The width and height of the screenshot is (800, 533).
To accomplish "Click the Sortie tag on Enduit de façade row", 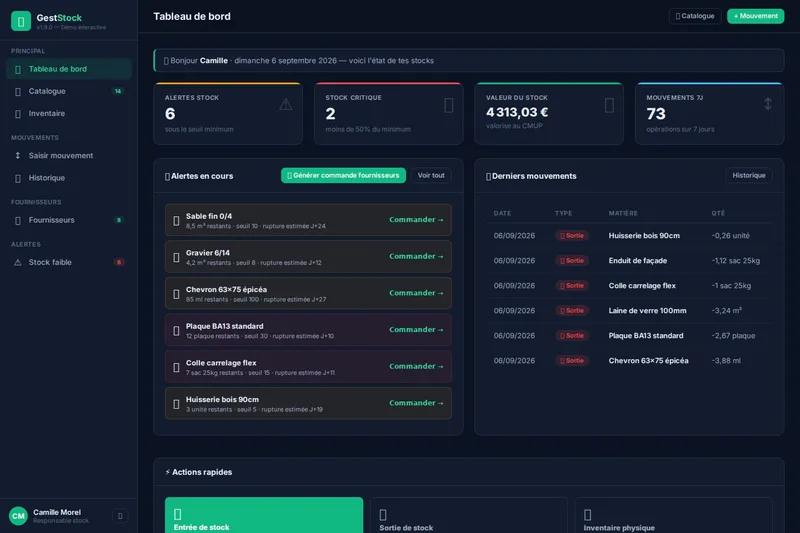I will pos(572,261).
